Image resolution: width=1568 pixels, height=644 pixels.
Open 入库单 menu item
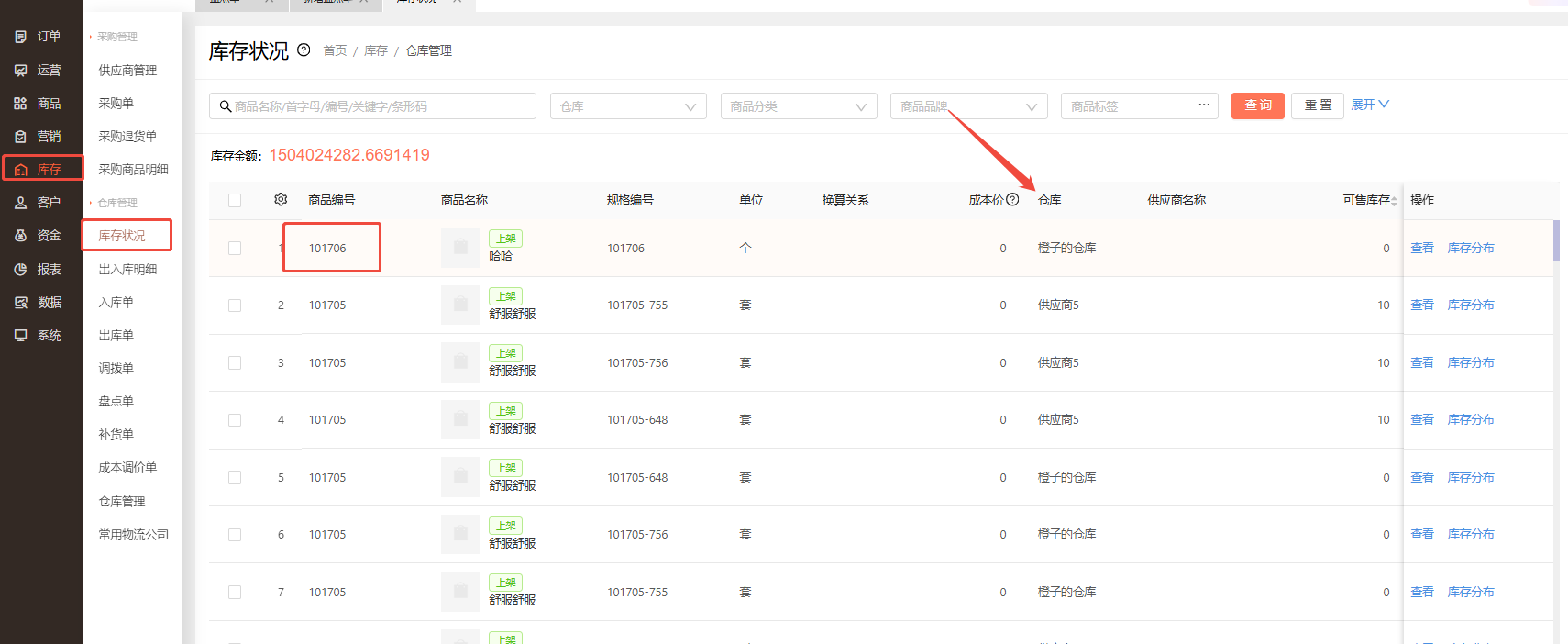point(116,302)
